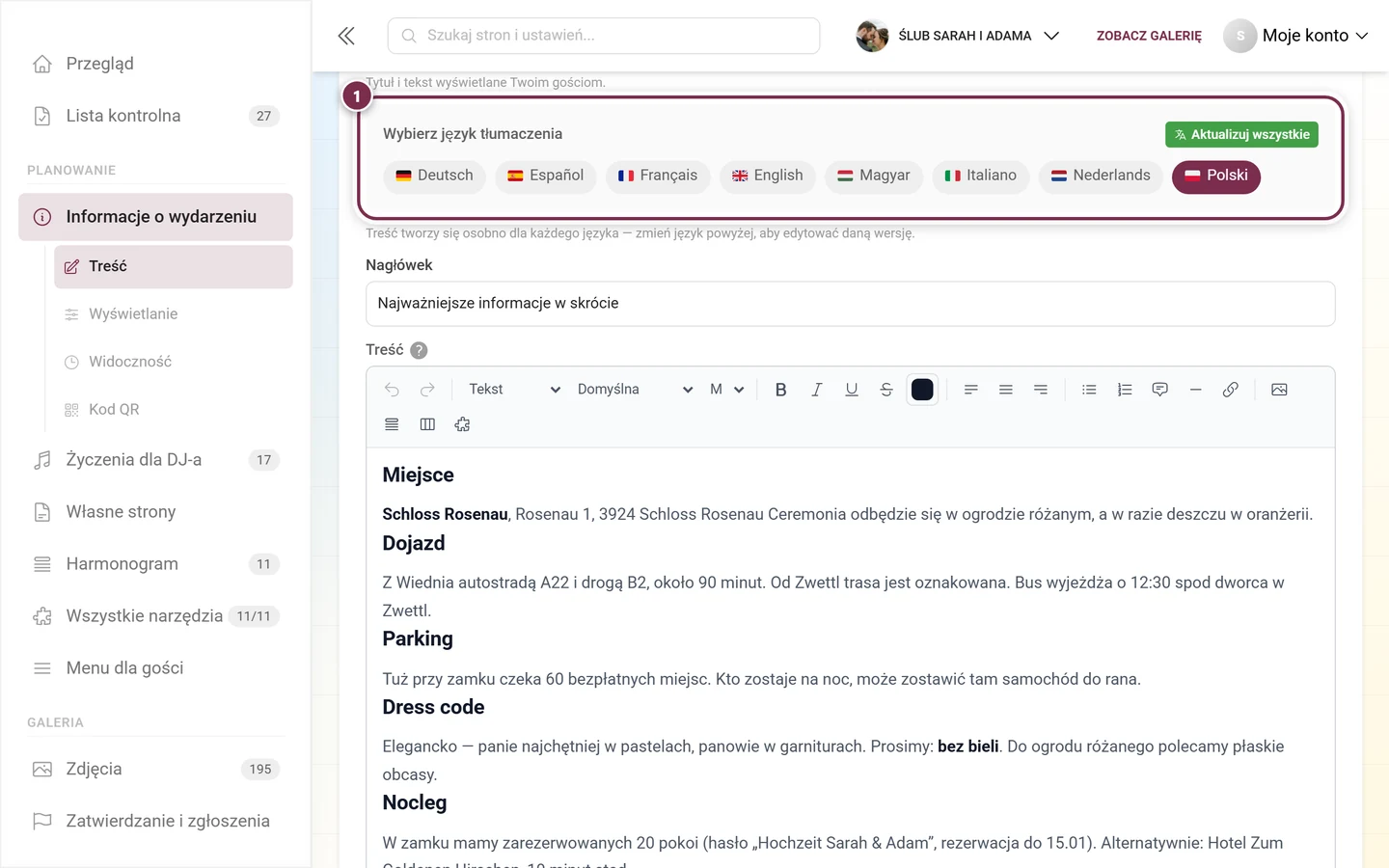
Task: Switch translation language to English
Action: pos(768,176)
